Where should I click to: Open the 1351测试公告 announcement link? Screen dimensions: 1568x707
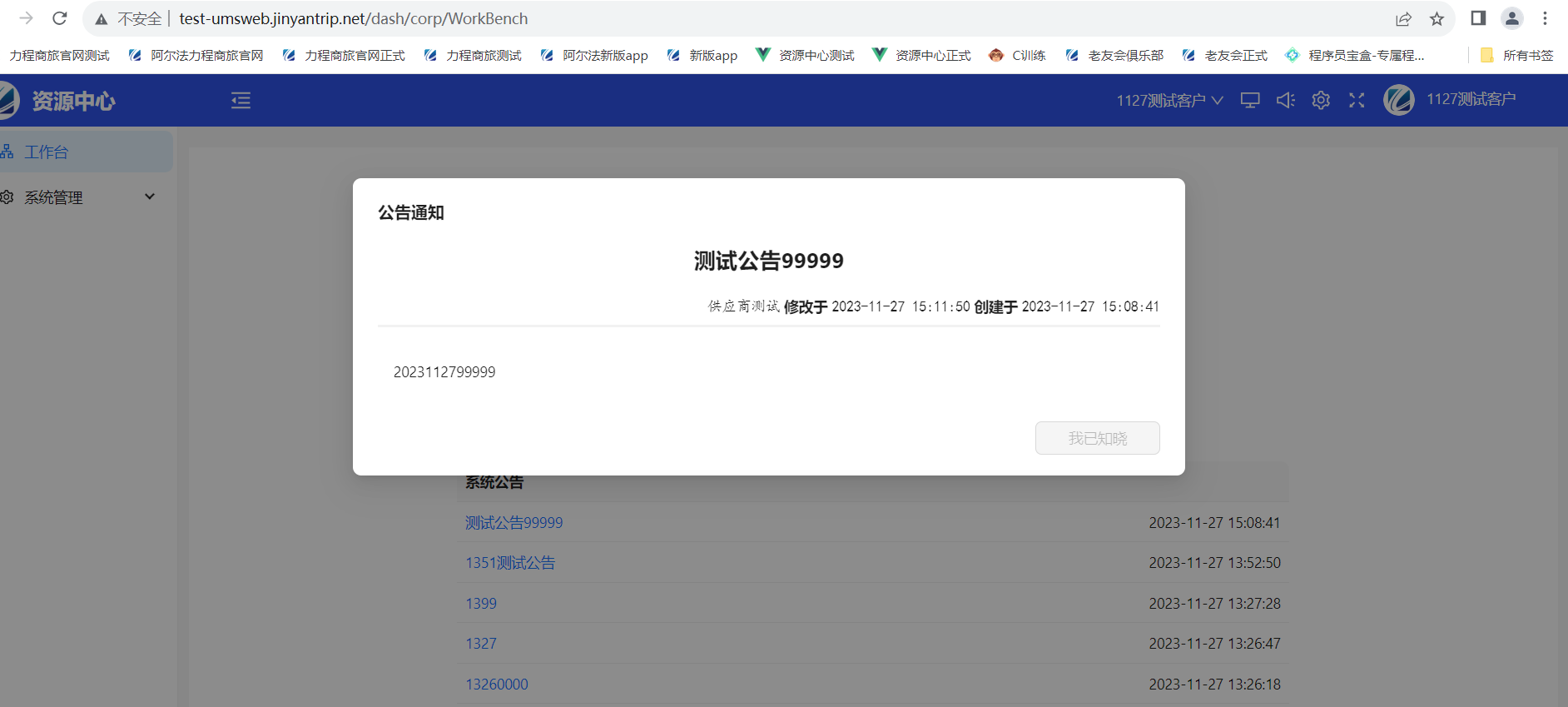point(510,563)
